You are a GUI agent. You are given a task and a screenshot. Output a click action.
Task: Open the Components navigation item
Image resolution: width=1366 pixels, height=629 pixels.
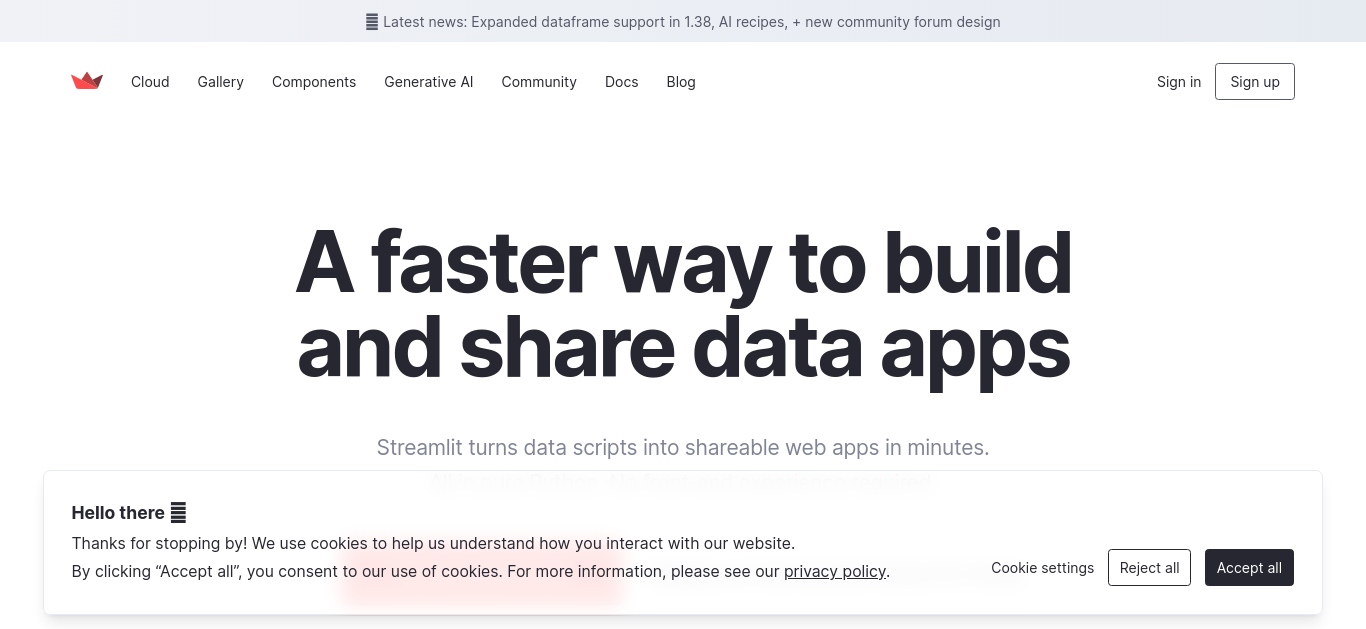pos(314,82)
